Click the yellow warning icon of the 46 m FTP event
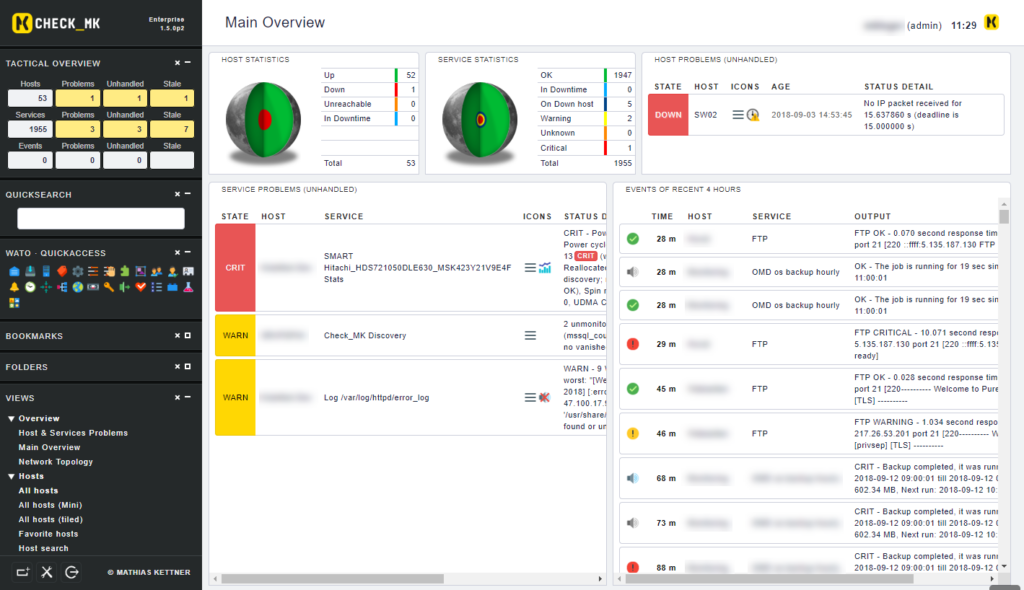 tap(633, 433)
